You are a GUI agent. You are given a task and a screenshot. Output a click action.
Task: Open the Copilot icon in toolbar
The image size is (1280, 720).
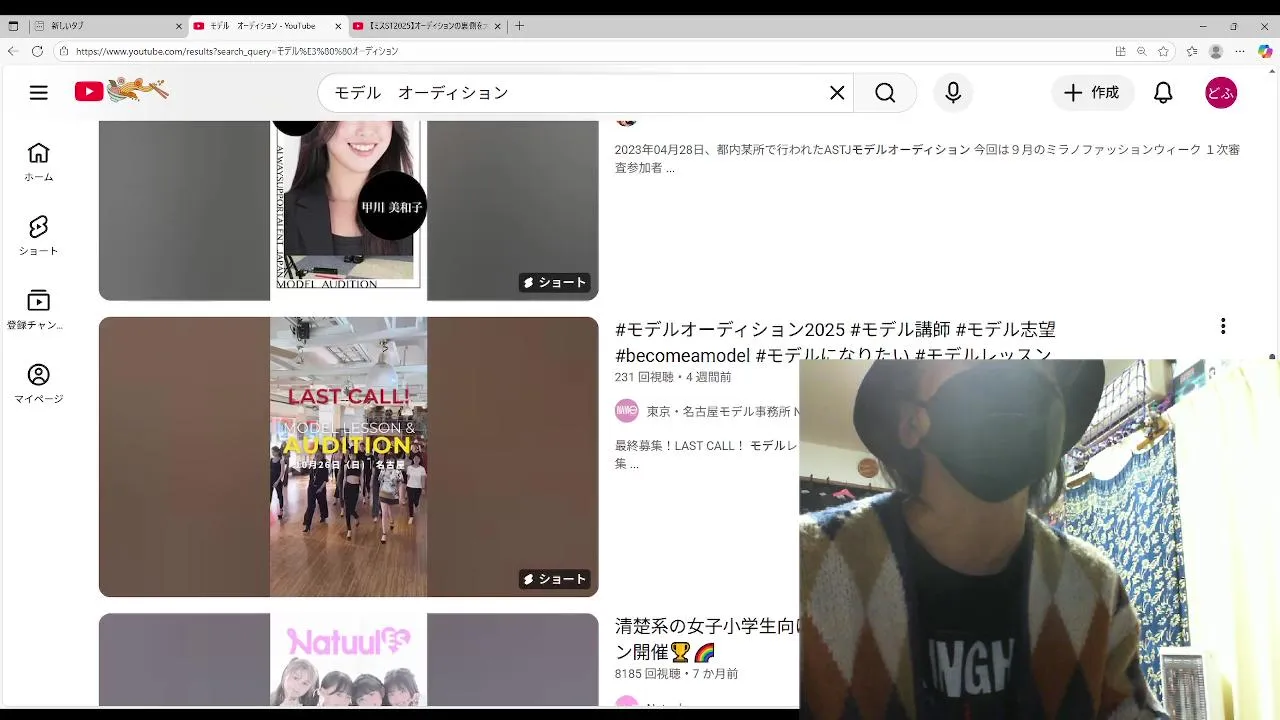[1265, 51]
